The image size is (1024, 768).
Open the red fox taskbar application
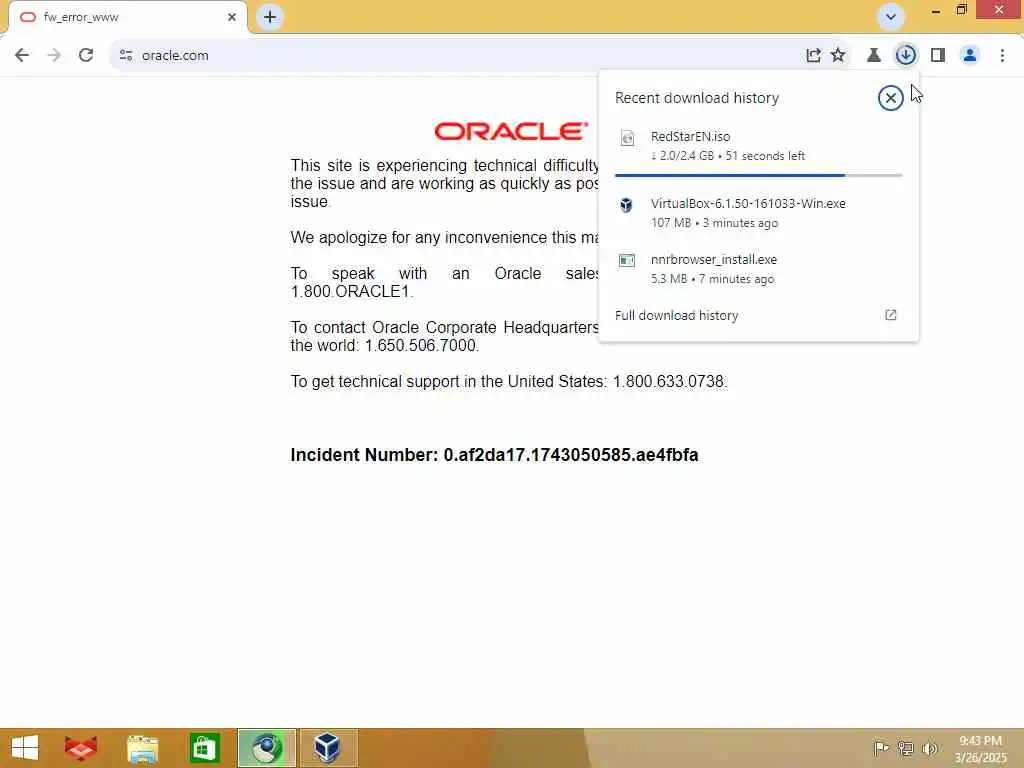80,748
